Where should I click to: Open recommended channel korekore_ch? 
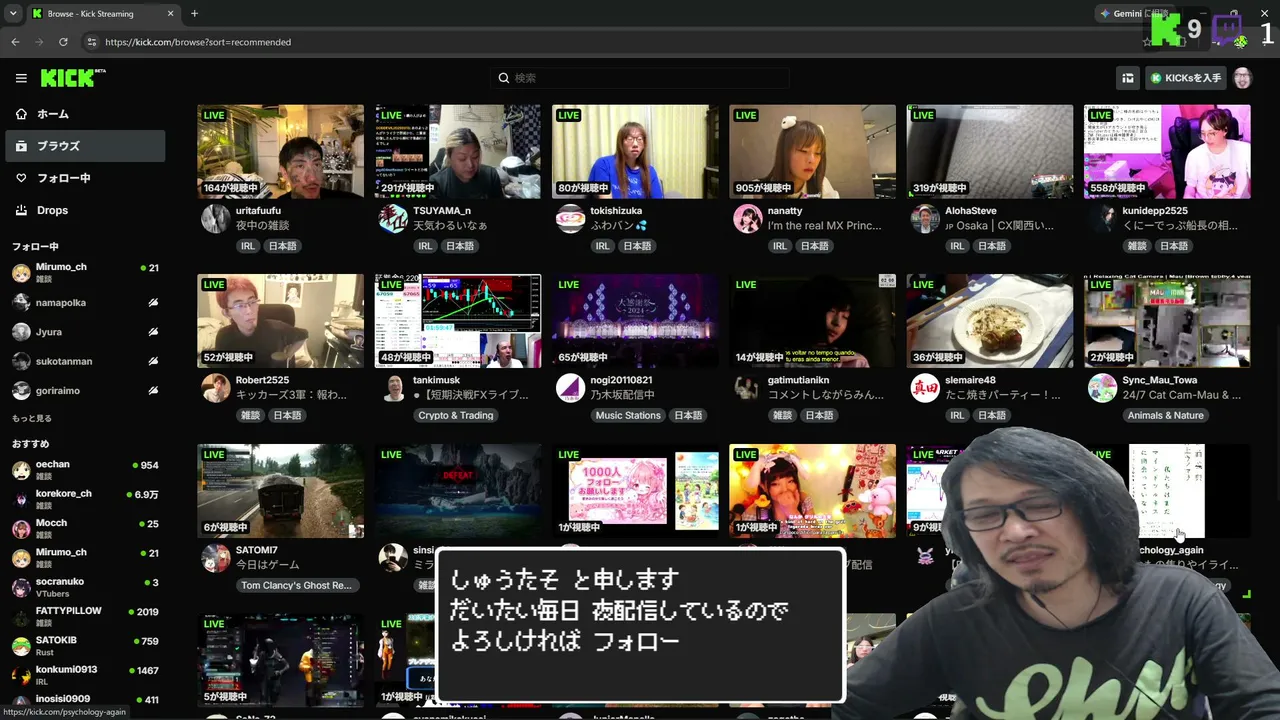[83, 499]
